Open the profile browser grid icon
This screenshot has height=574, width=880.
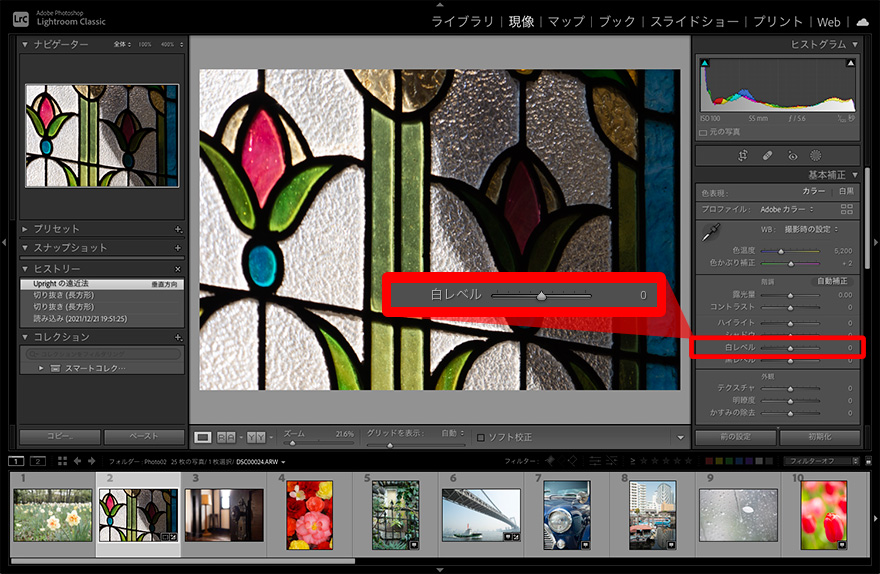pyautogui.click(x=847, y=209)
